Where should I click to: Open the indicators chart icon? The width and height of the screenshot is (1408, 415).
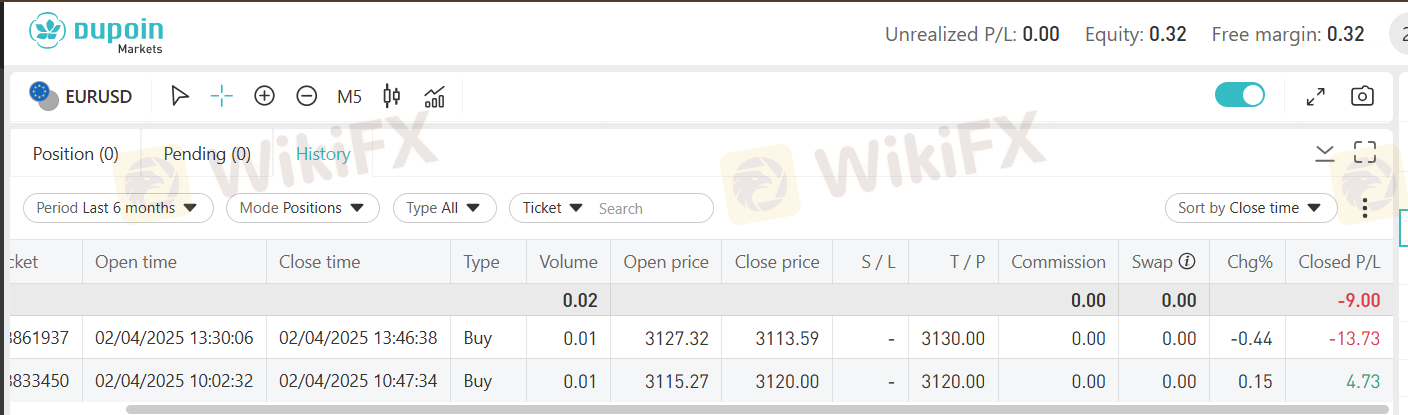click(x=434, y=96)
